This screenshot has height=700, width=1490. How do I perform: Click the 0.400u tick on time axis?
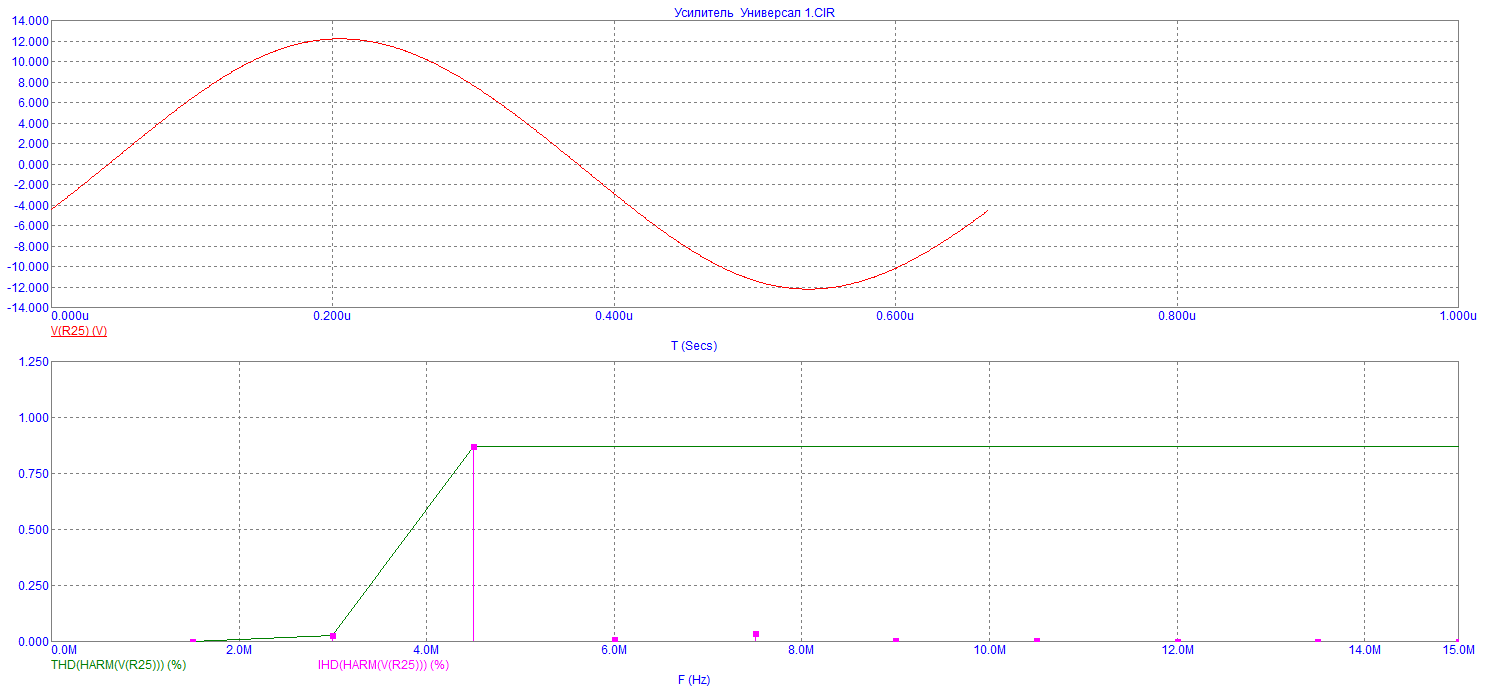tap(613, 316)
